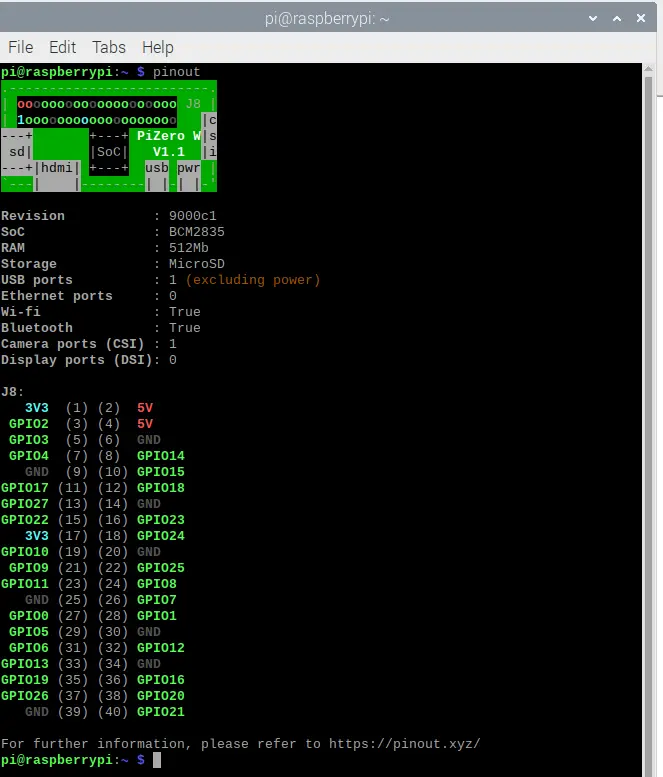This screenshot has height=777, width=663.
Task: Open the File menu
Action: pyautogui.click(x=21, y=48)
